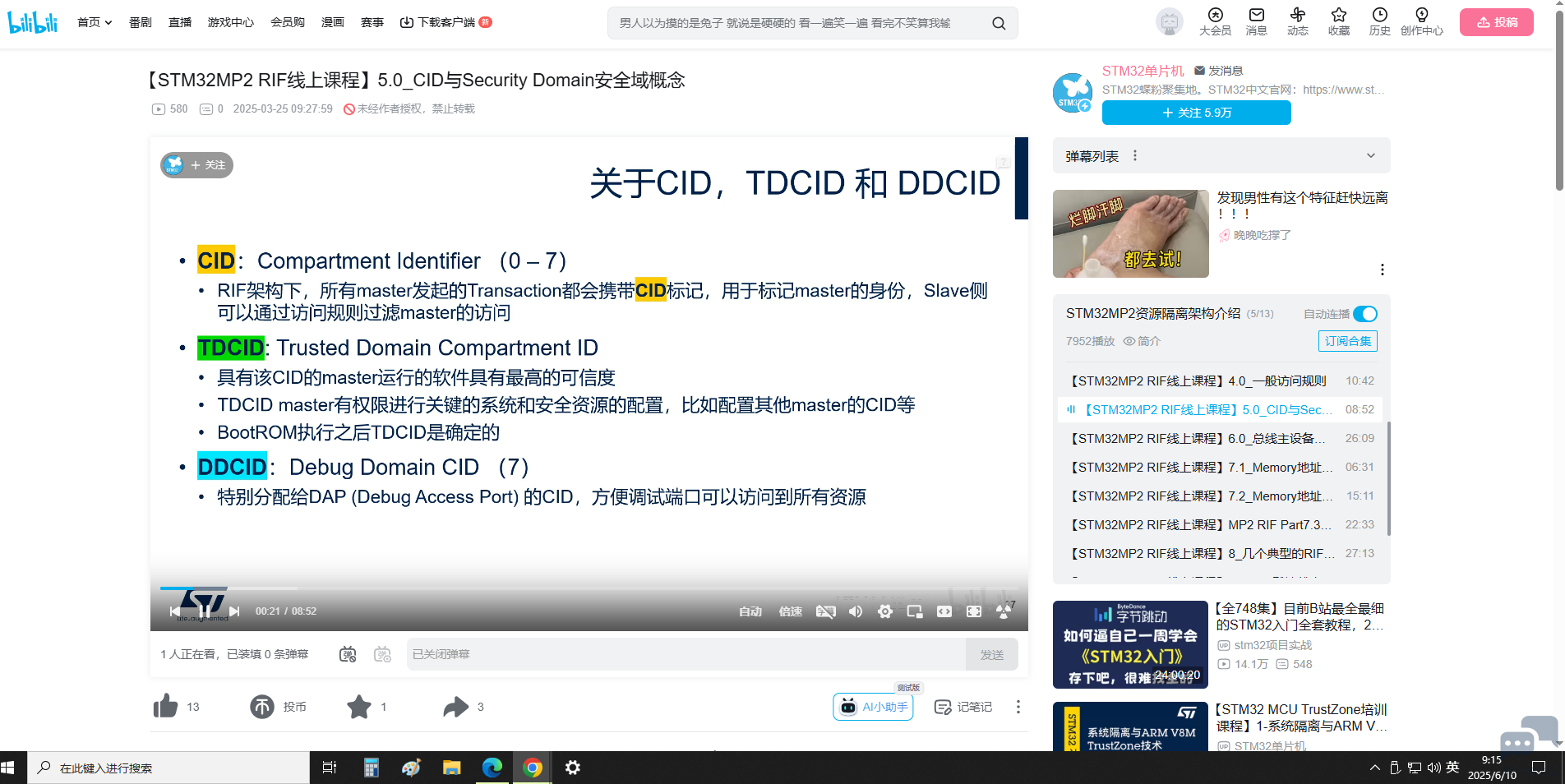Click the search magnifier icon
The width and height of the screenshot is (1565, 784).
(x=999, y=23)
